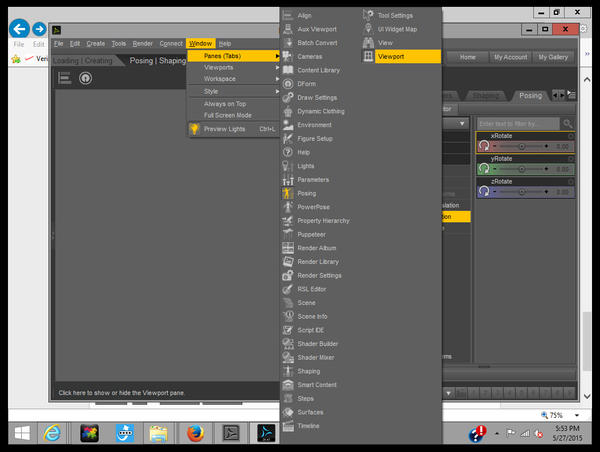600x452 pixels.
Task: Adjust the yRotate slider
Action: pos(521,169)
